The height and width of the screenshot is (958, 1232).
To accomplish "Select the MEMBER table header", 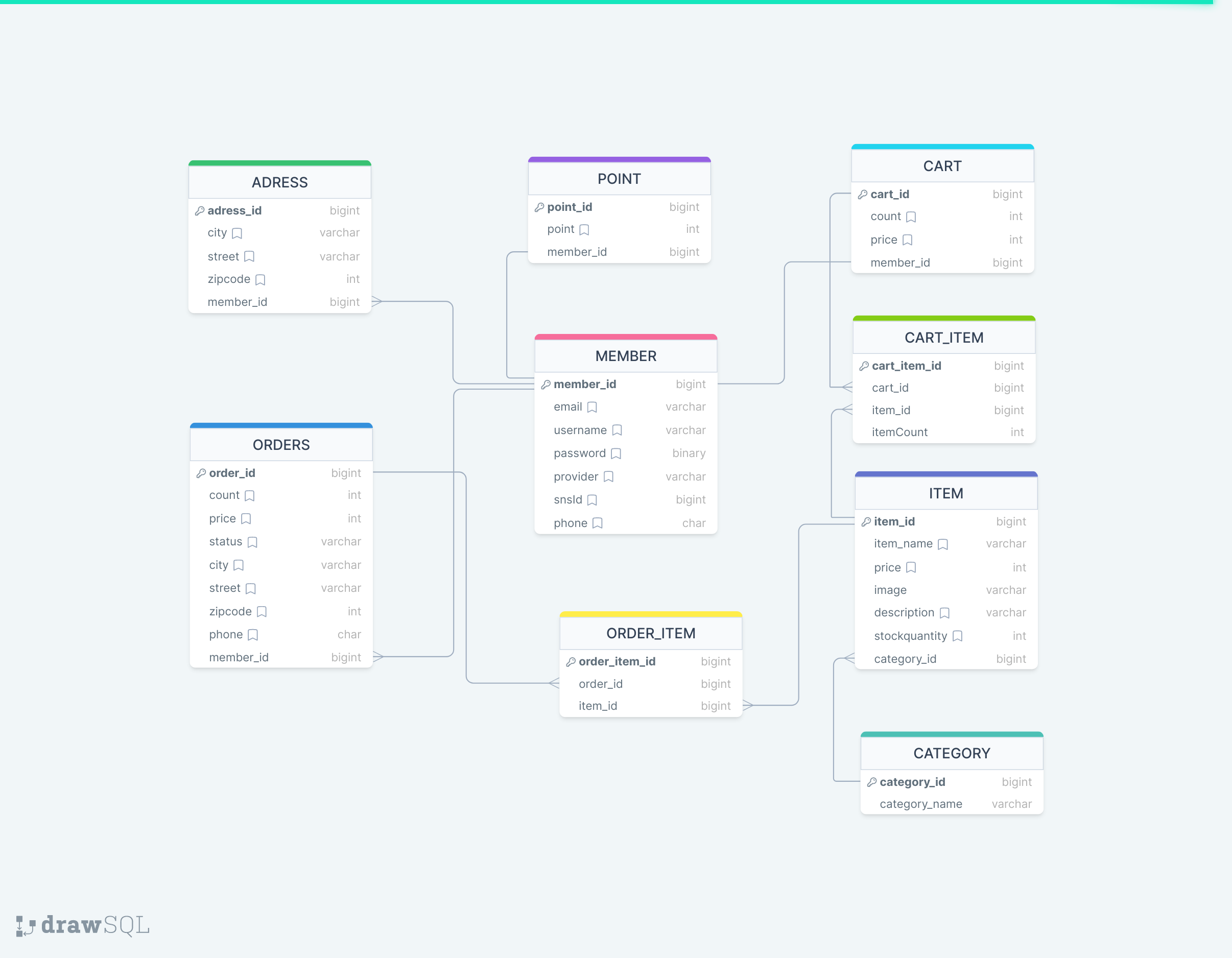I will click(626, 356).
